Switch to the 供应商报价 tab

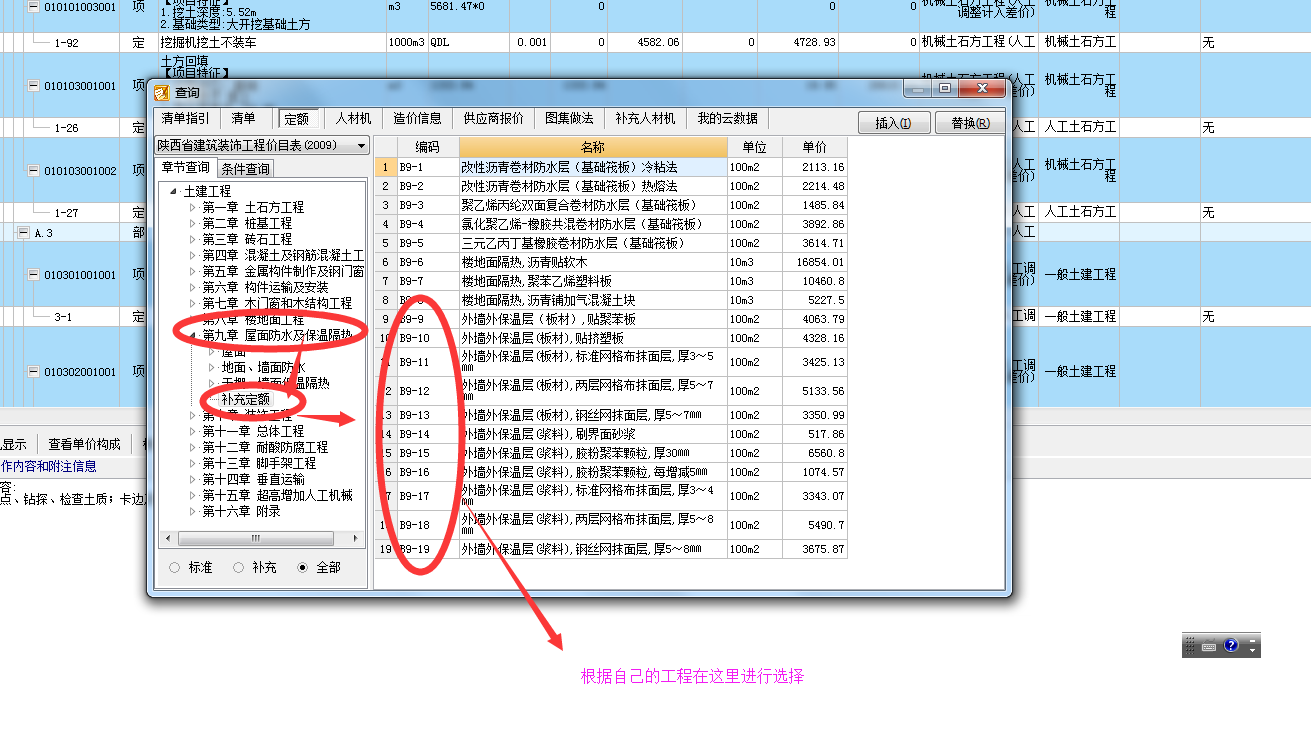[494, 118]
